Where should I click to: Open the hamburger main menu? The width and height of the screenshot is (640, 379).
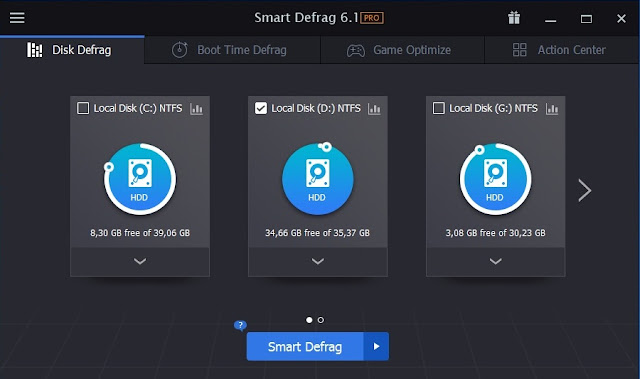17,18
